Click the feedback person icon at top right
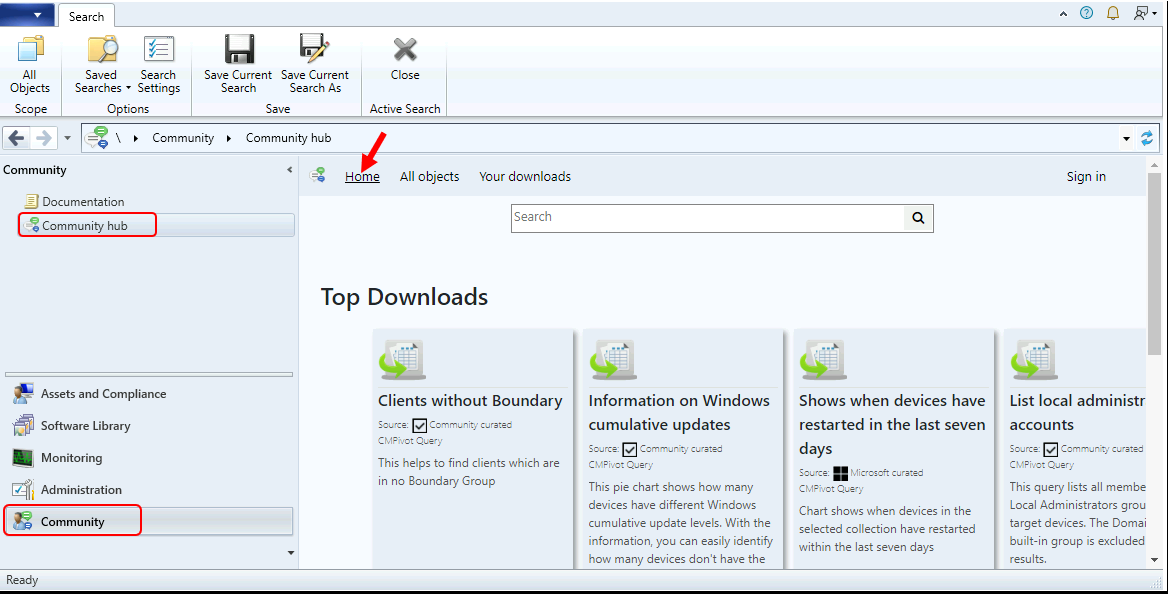The width and height of the screenshot is (1168, 595). [1141, 13]
